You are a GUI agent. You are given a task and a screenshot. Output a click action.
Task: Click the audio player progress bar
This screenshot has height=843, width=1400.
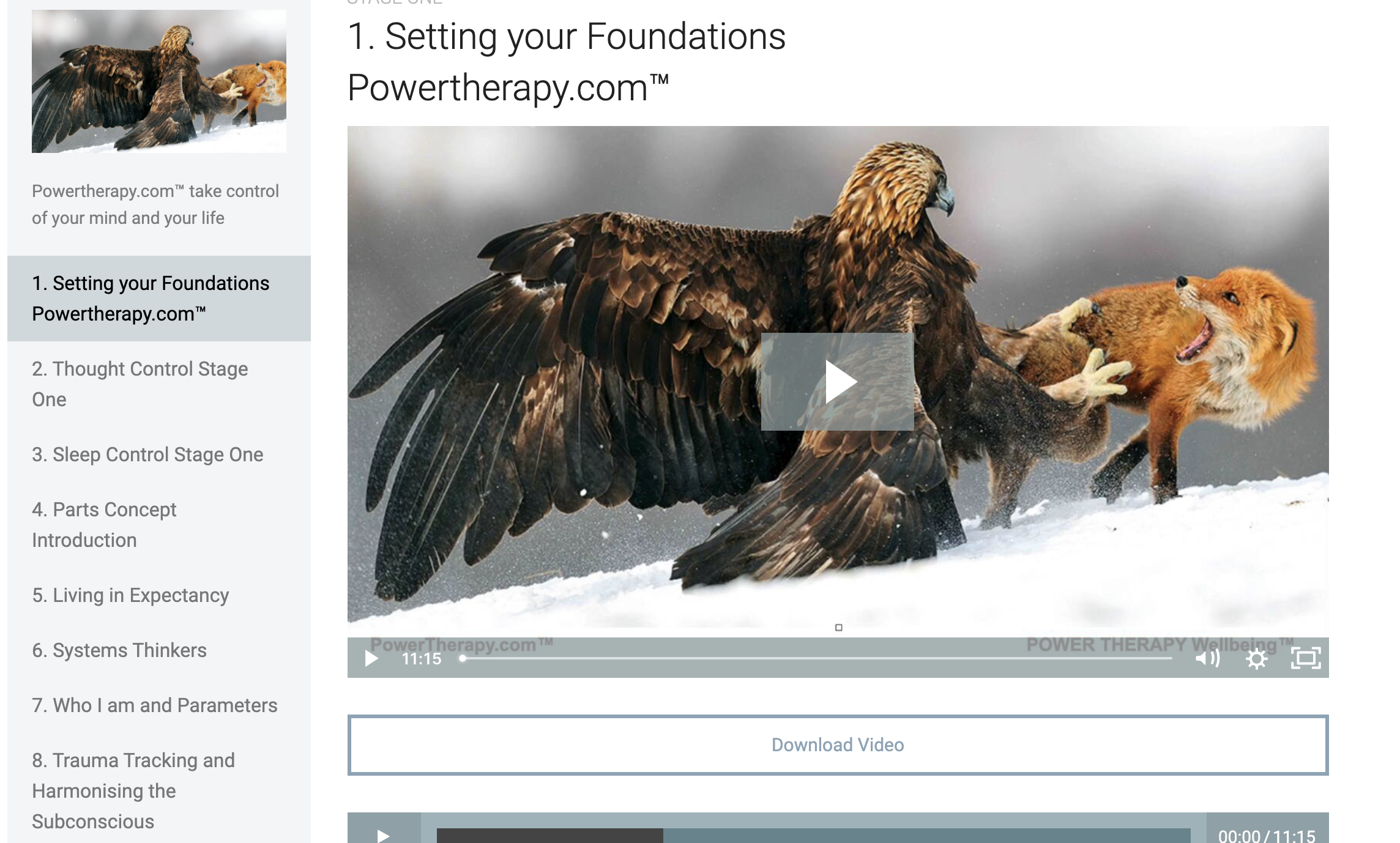pyautogui.click(x=813, y=835)
